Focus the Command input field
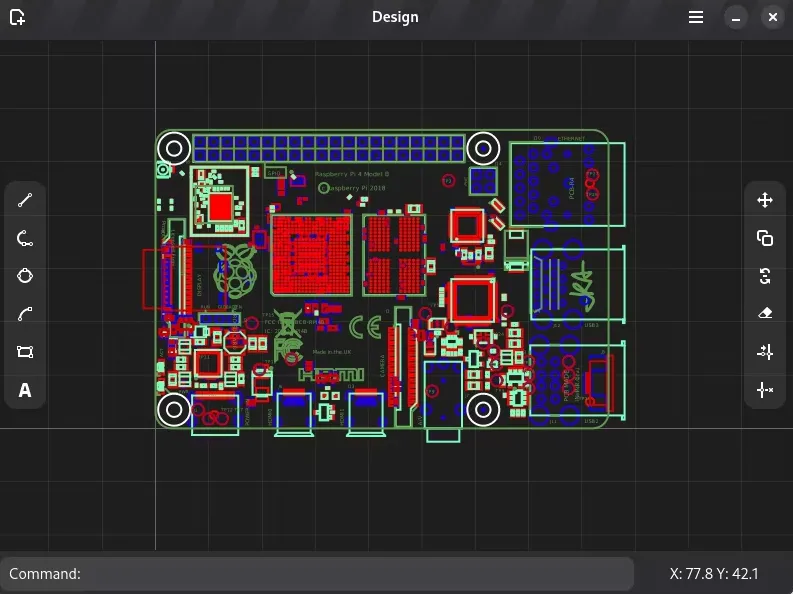The image size is (793, 594). [x=350, y=574]
